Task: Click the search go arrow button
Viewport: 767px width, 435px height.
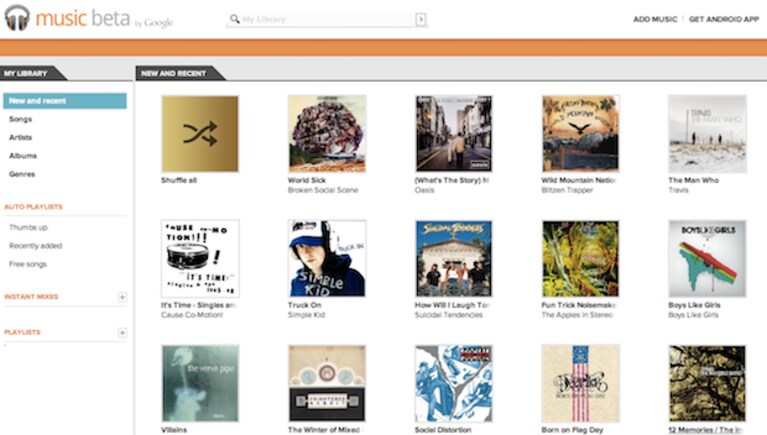Action: pos(420,20)
